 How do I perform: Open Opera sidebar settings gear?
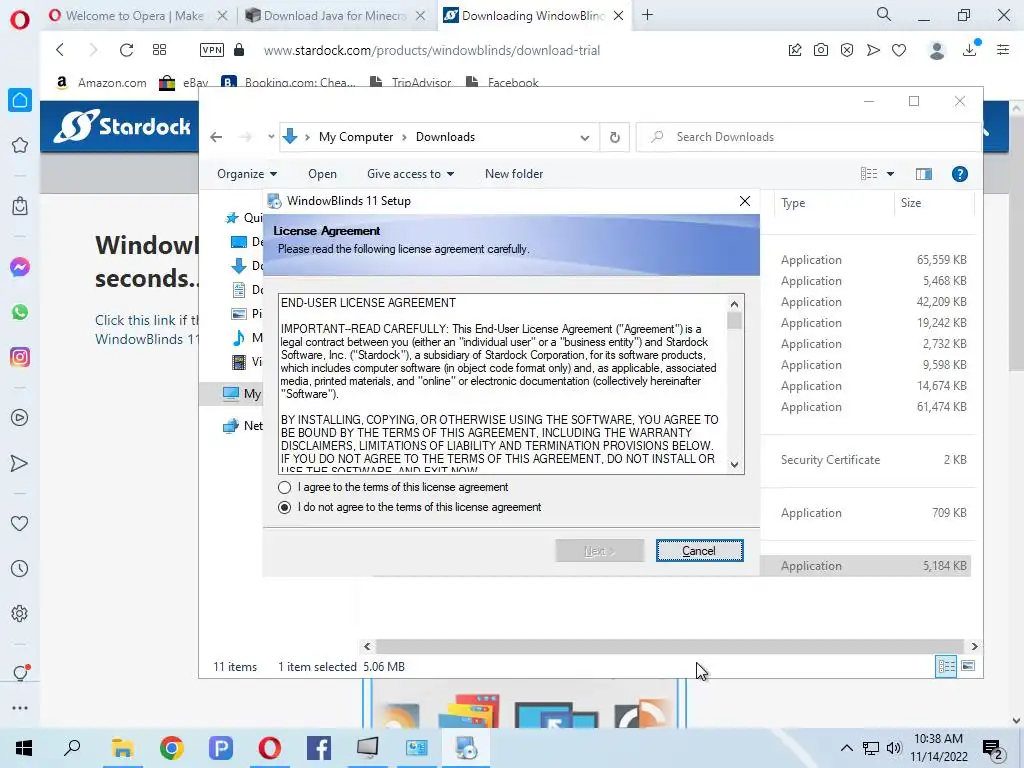coord(20,614)
